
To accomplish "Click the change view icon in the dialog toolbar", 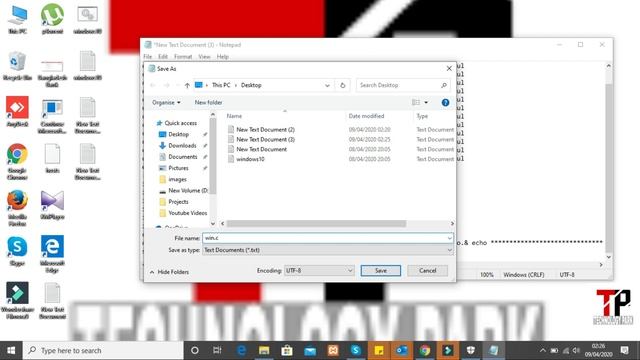I will (416, 102).
